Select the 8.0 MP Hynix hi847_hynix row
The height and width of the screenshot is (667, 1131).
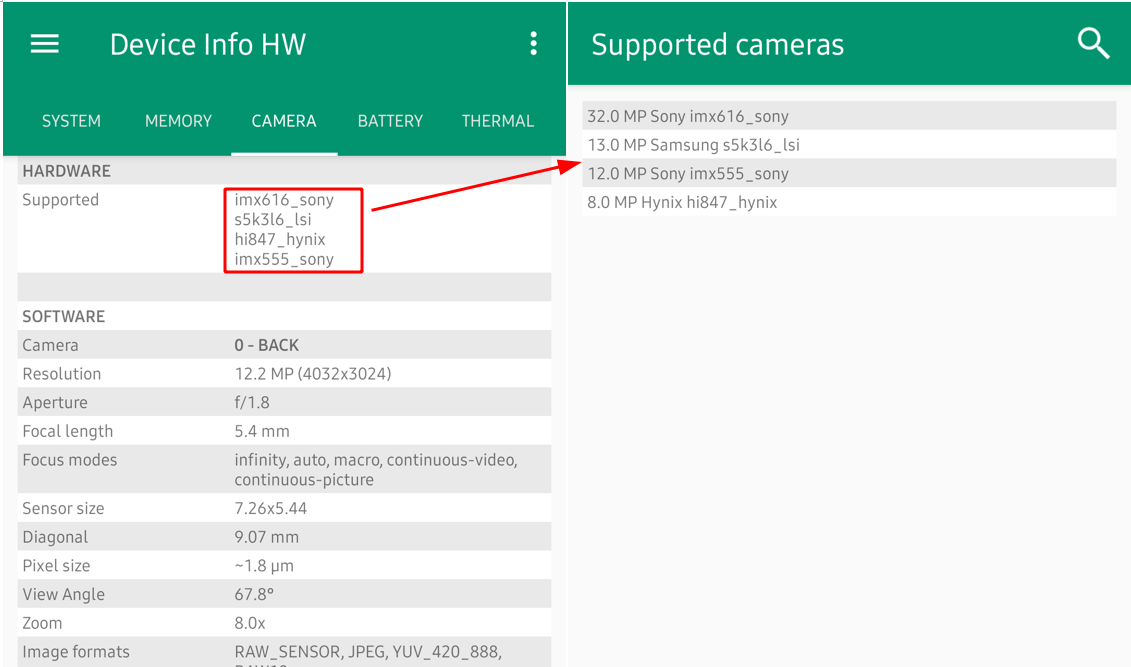[849, 202]
